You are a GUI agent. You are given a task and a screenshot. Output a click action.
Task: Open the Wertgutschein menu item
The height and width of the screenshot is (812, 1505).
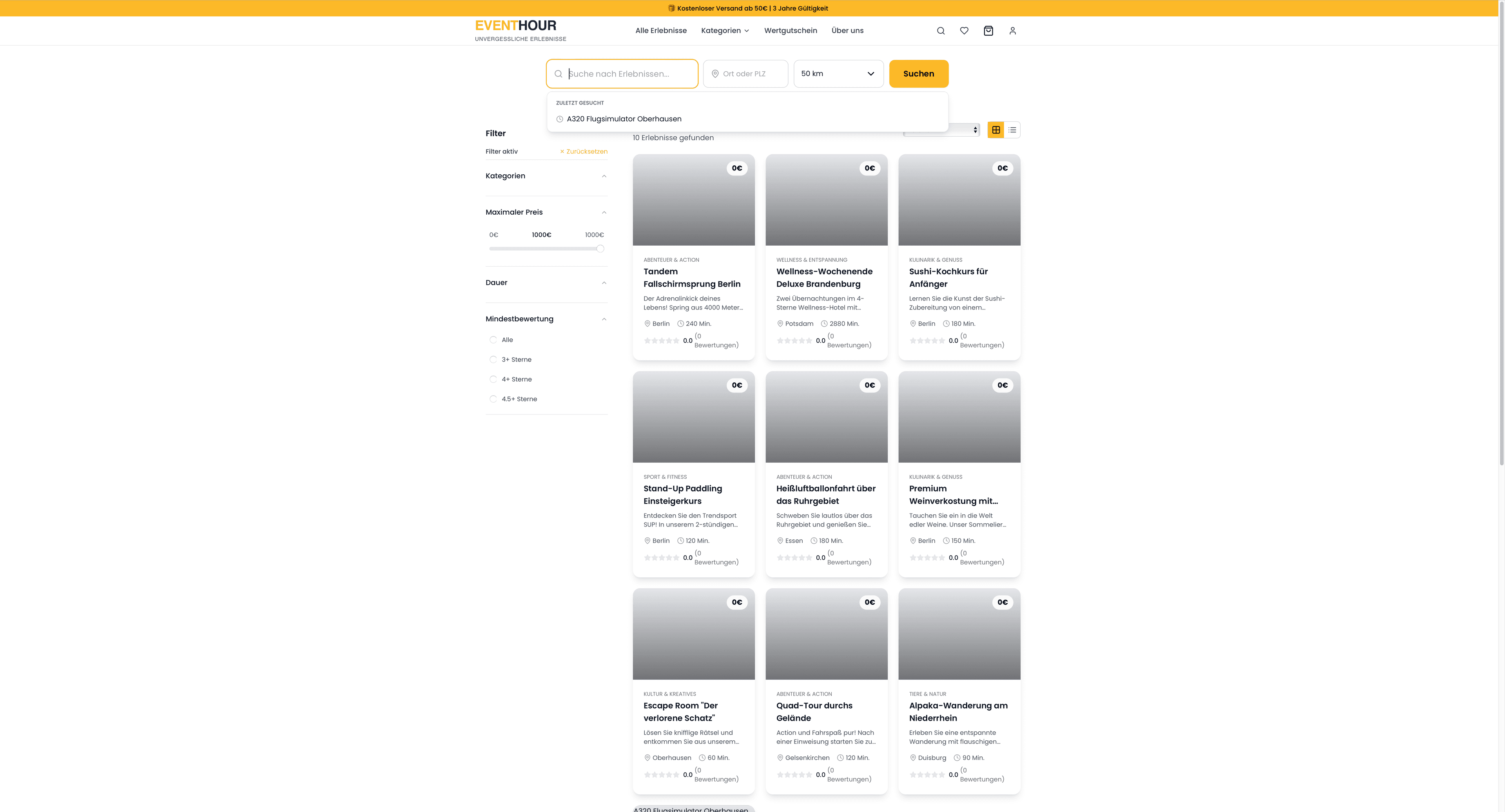coord(791,30)
